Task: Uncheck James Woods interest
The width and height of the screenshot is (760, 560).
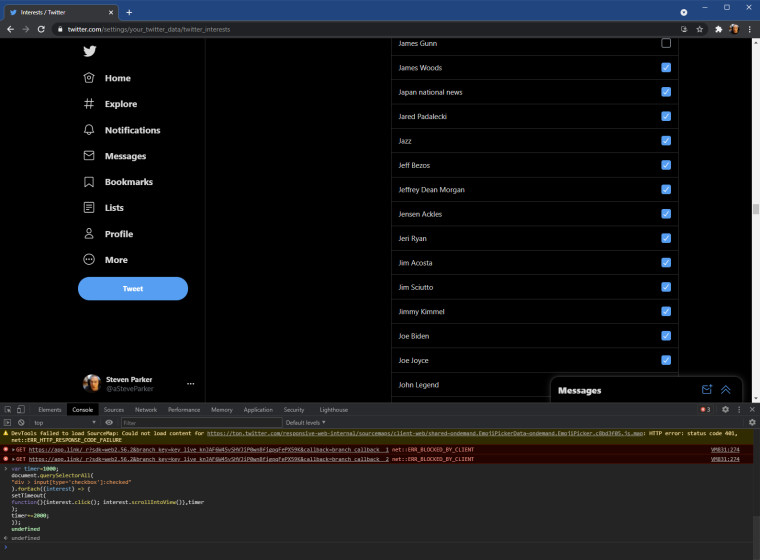Action: 666,67
